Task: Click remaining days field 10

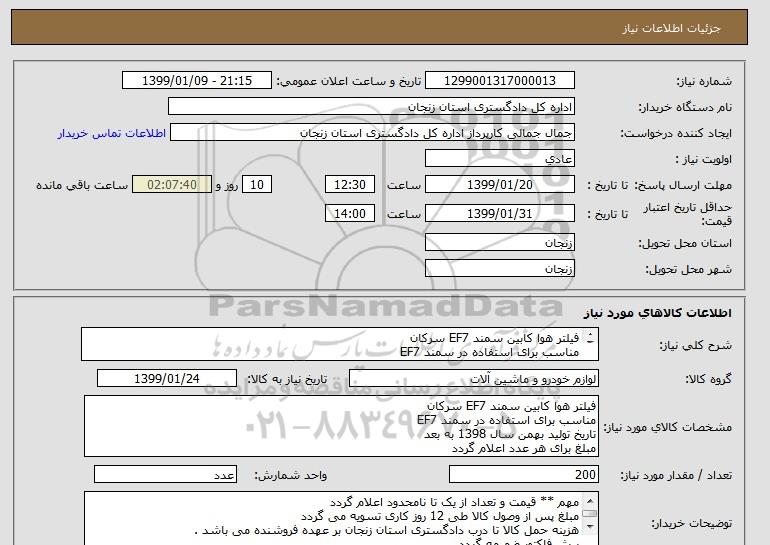Action: pos(257,185)
